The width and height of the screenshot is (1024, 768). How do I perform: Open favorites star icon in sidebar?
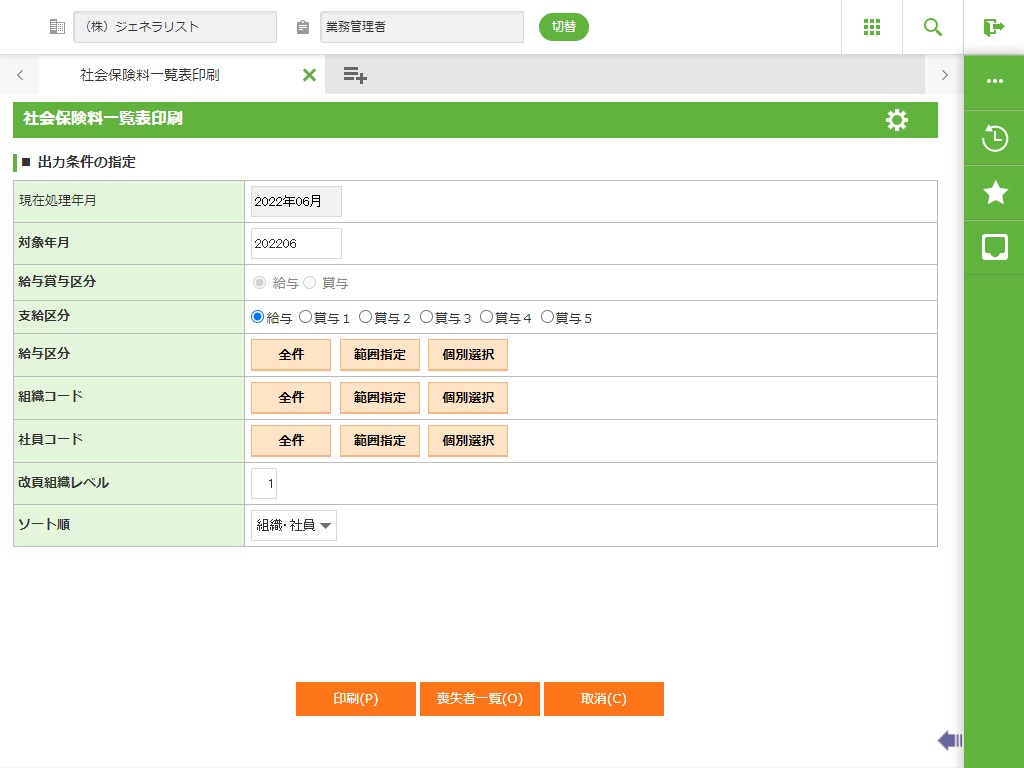pos(994,193)
